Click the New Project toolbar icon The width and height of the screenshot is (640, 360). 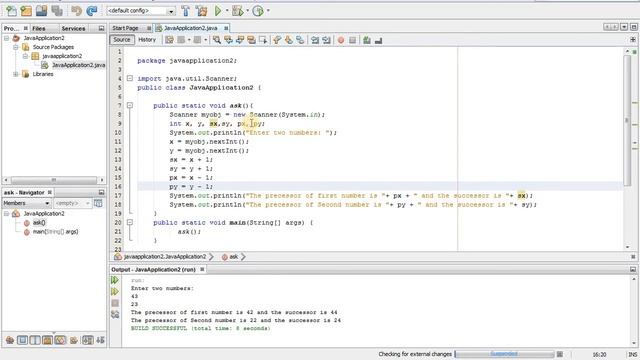pos(26,11)
